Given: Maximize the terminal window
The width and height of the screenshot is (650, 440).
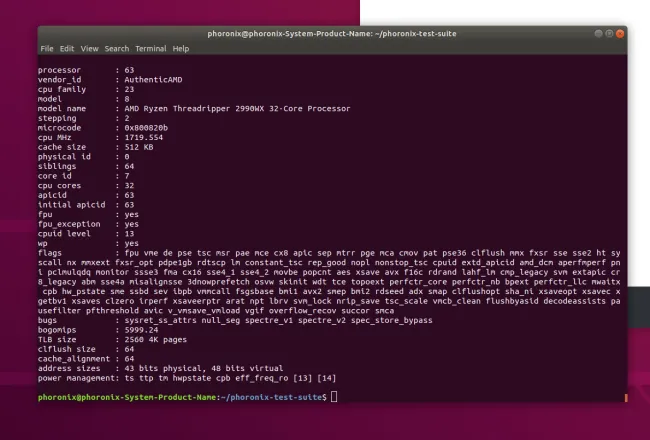Looking at the screenshot, I should (609, 34).
